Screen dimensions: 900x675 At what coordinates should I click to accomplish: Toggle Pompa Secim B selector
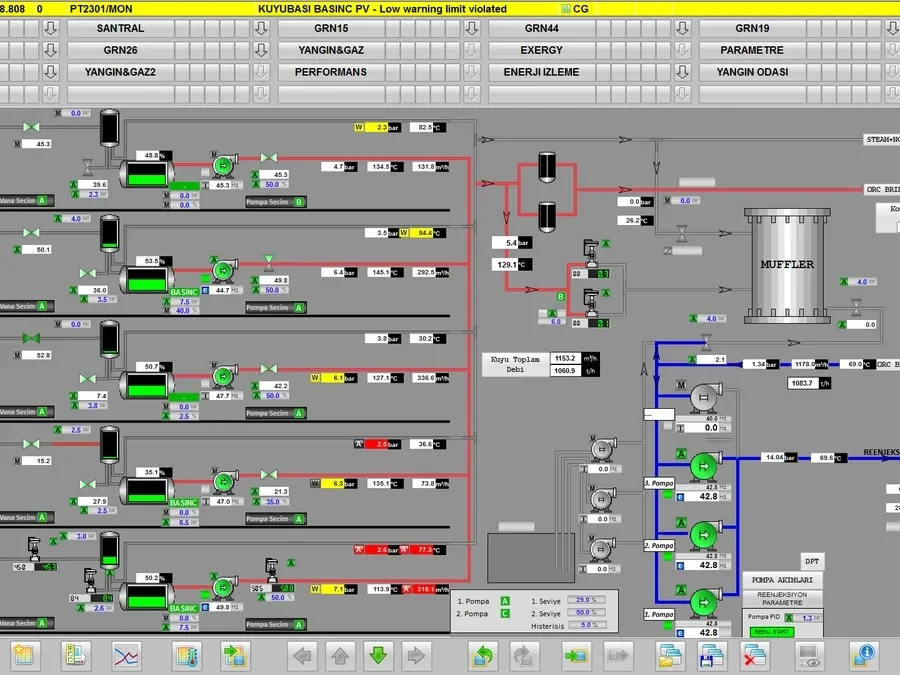pyautogui.click(x=276, y=202)
